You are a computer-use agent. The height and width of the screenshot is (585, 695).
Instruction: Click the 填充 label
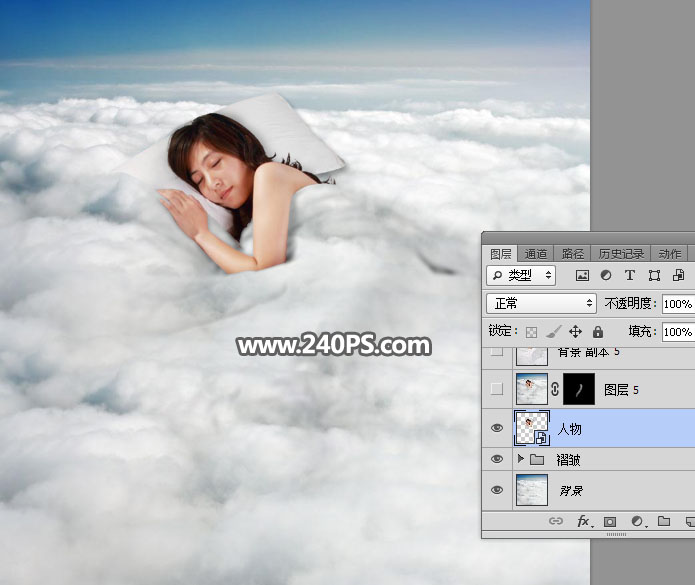(642, 331)
